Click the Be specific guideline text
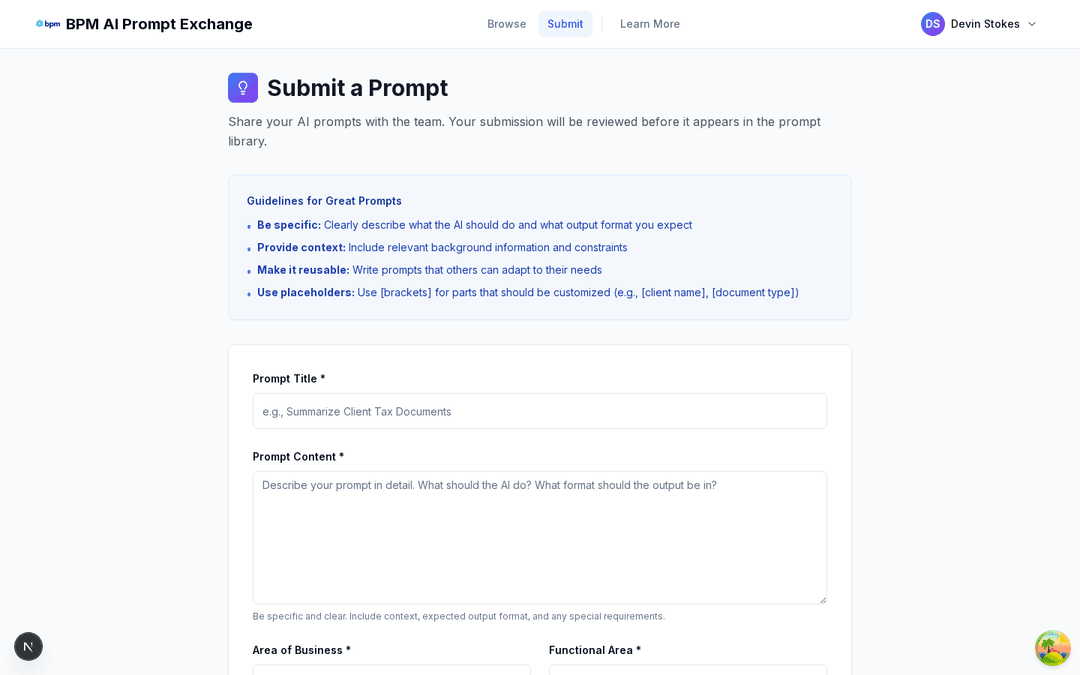 point(474,225)
